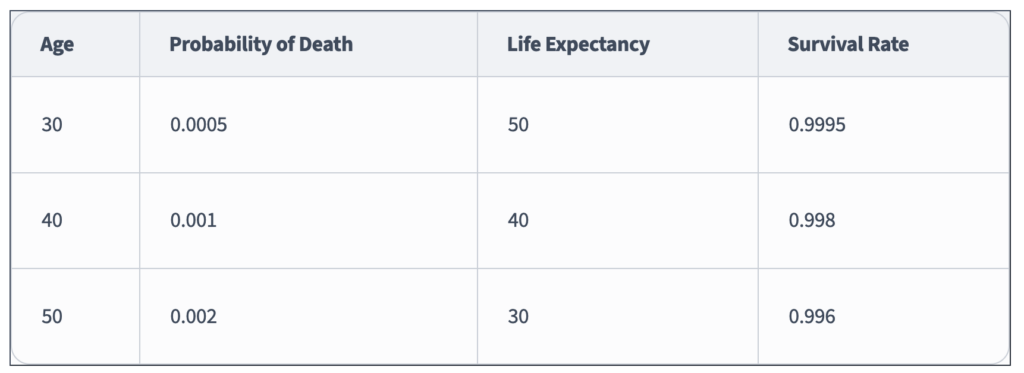Image resolution: width=1024 pixels, height=373 pixels.
Task: Select the age 40 cell
Action: pyautogui.click(x=75, y=221)
